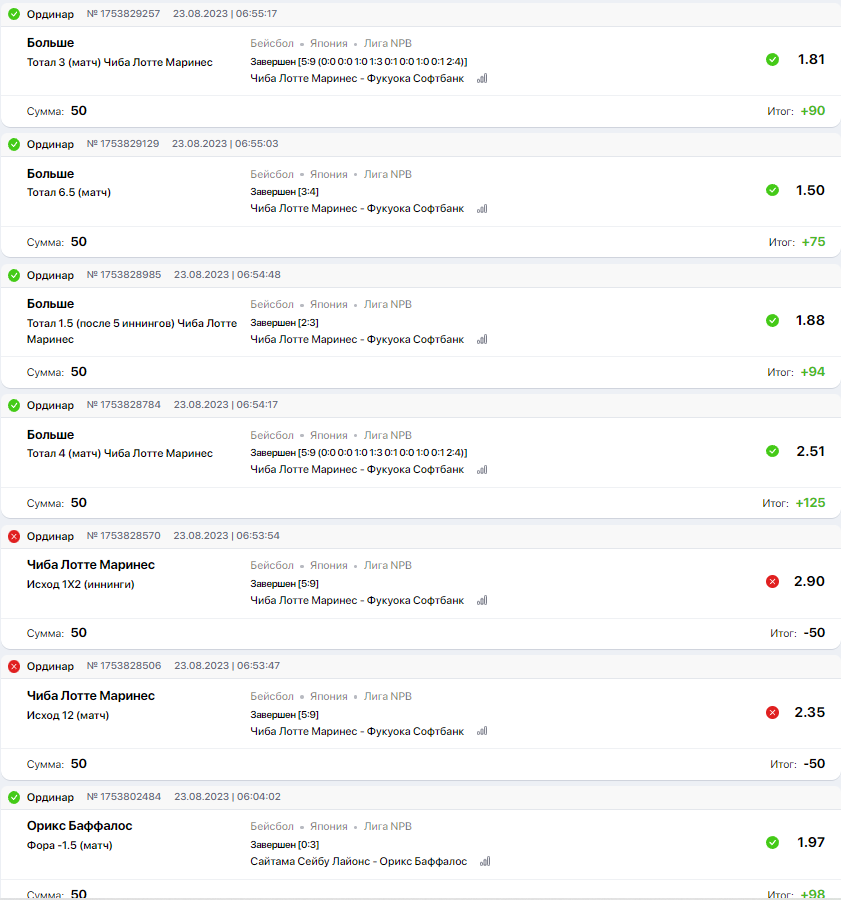This screenshot has height=900, width=841.
Task: Click statistics icon beside Тотал 4 match
Action: coord(482,470)
